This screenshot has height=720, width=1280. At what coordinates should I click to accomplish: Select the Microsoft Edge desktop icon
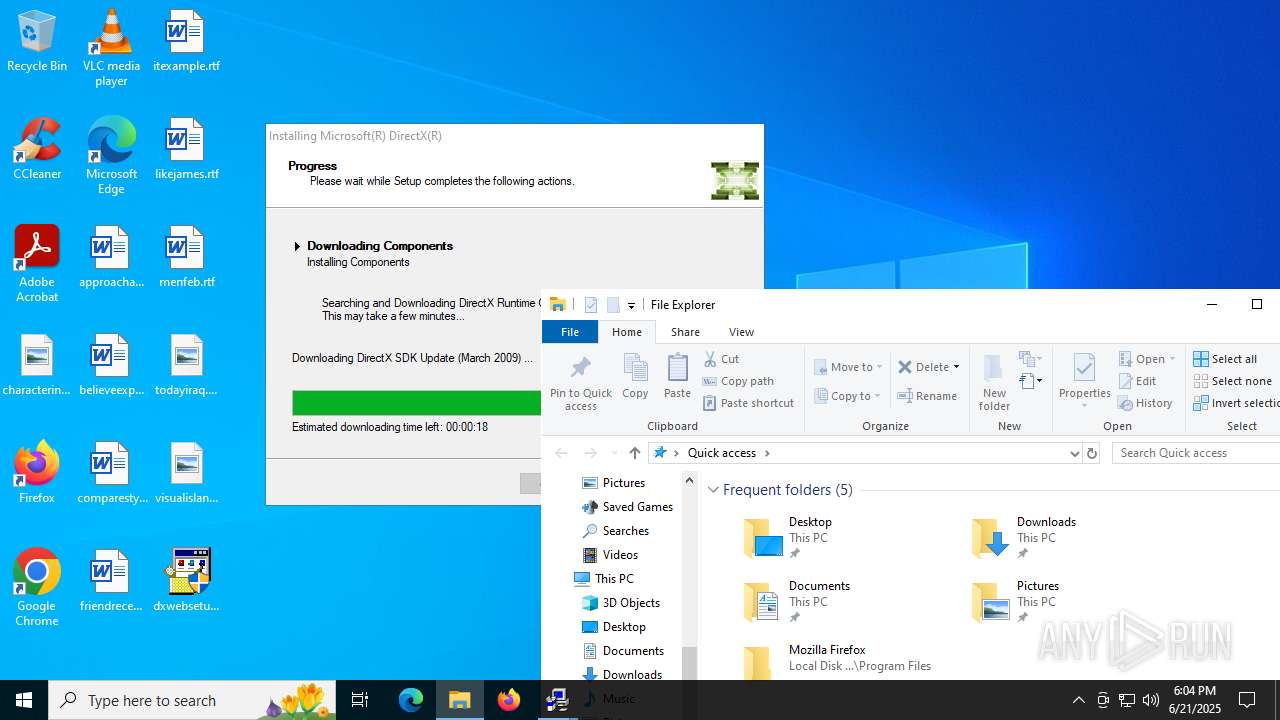[x=111, y=156]
